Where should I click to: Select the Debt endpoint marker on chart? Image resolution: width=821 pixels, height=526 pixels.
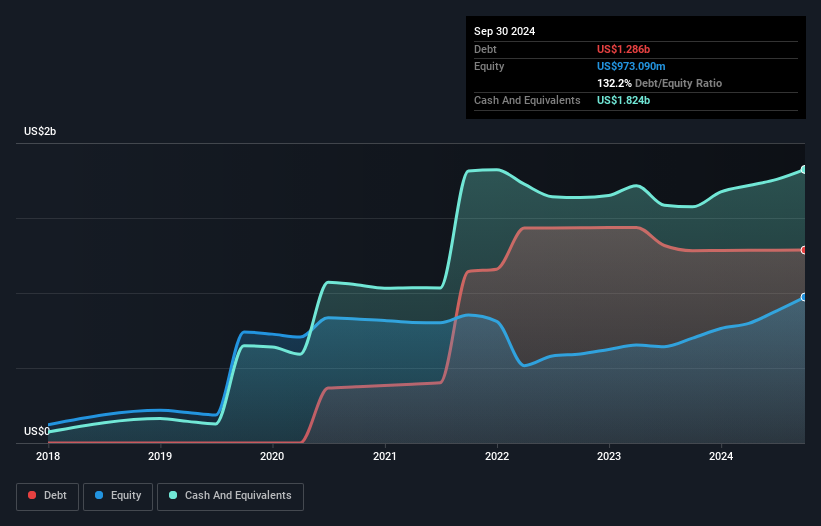804,250
